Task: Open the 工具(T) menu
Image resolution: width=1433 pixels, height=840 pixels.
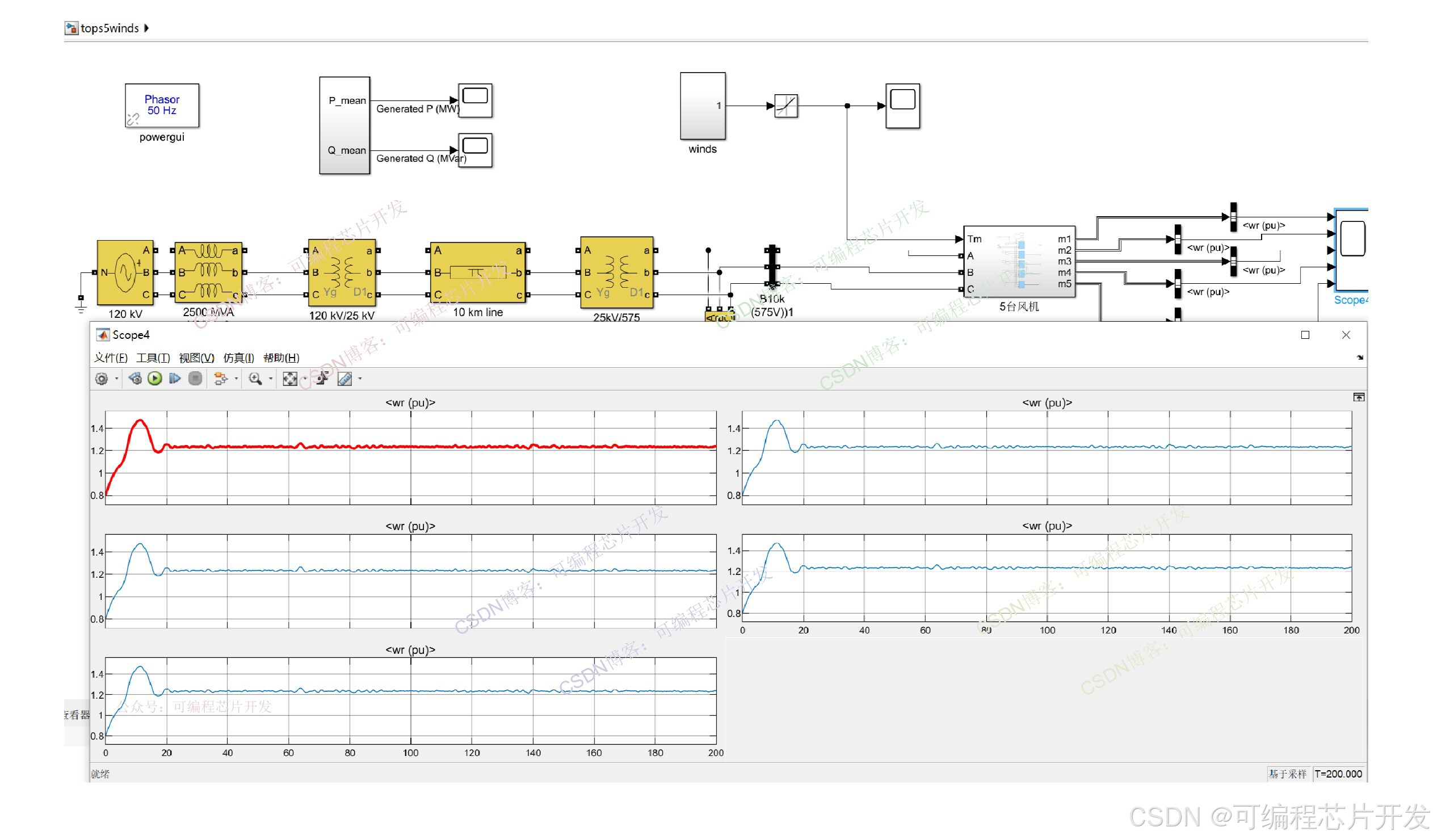Action: click(x=153, y=358)
